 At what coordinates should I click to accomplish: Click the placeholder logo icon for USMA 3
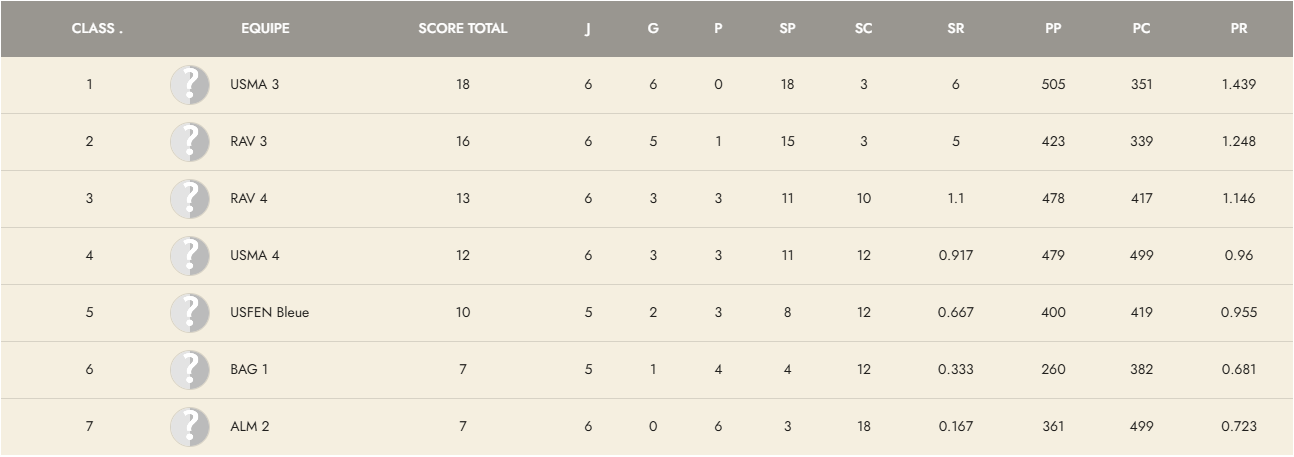tap(190, 85)
